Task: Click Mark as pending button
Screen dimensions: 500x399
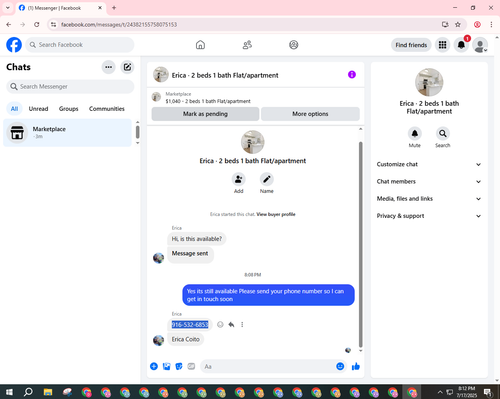Action: [x=205, y=114]
